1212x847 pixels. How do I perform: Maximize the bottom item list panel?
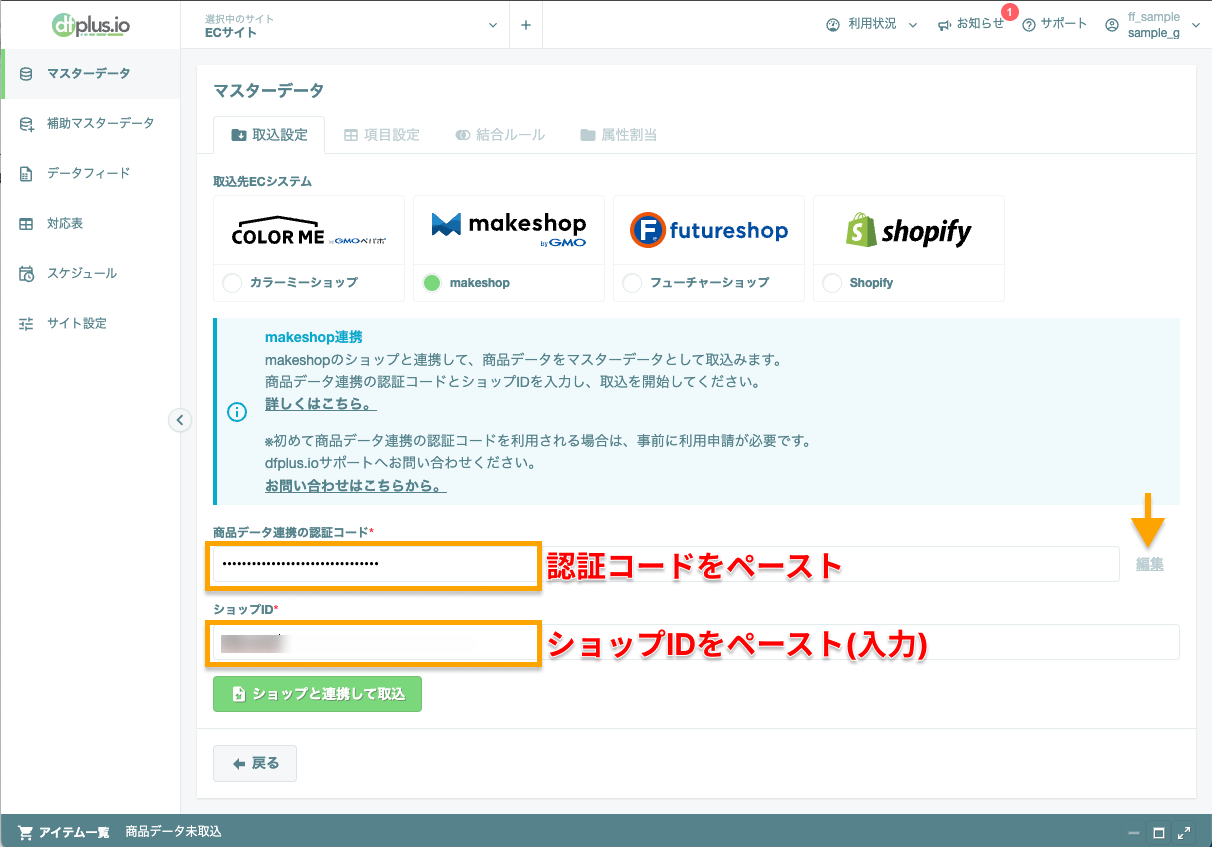point(1159,832)
